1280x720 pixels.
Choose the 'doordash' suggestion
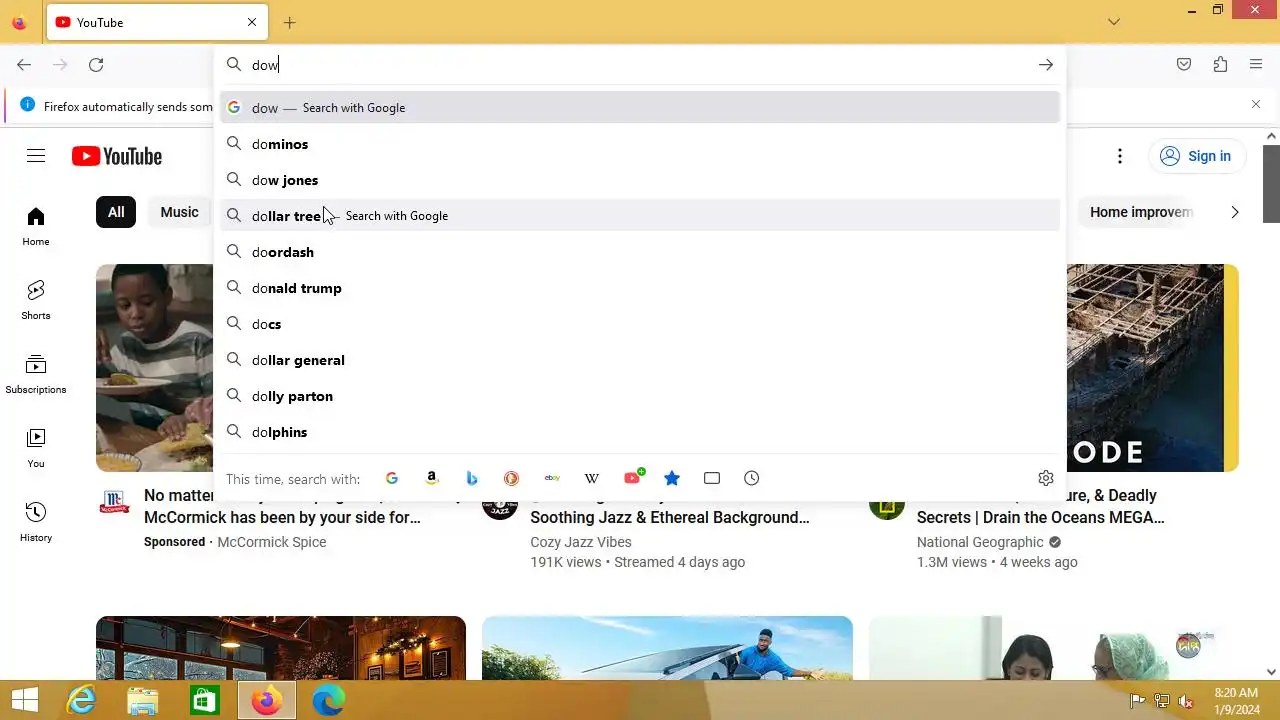click(640, 252)
